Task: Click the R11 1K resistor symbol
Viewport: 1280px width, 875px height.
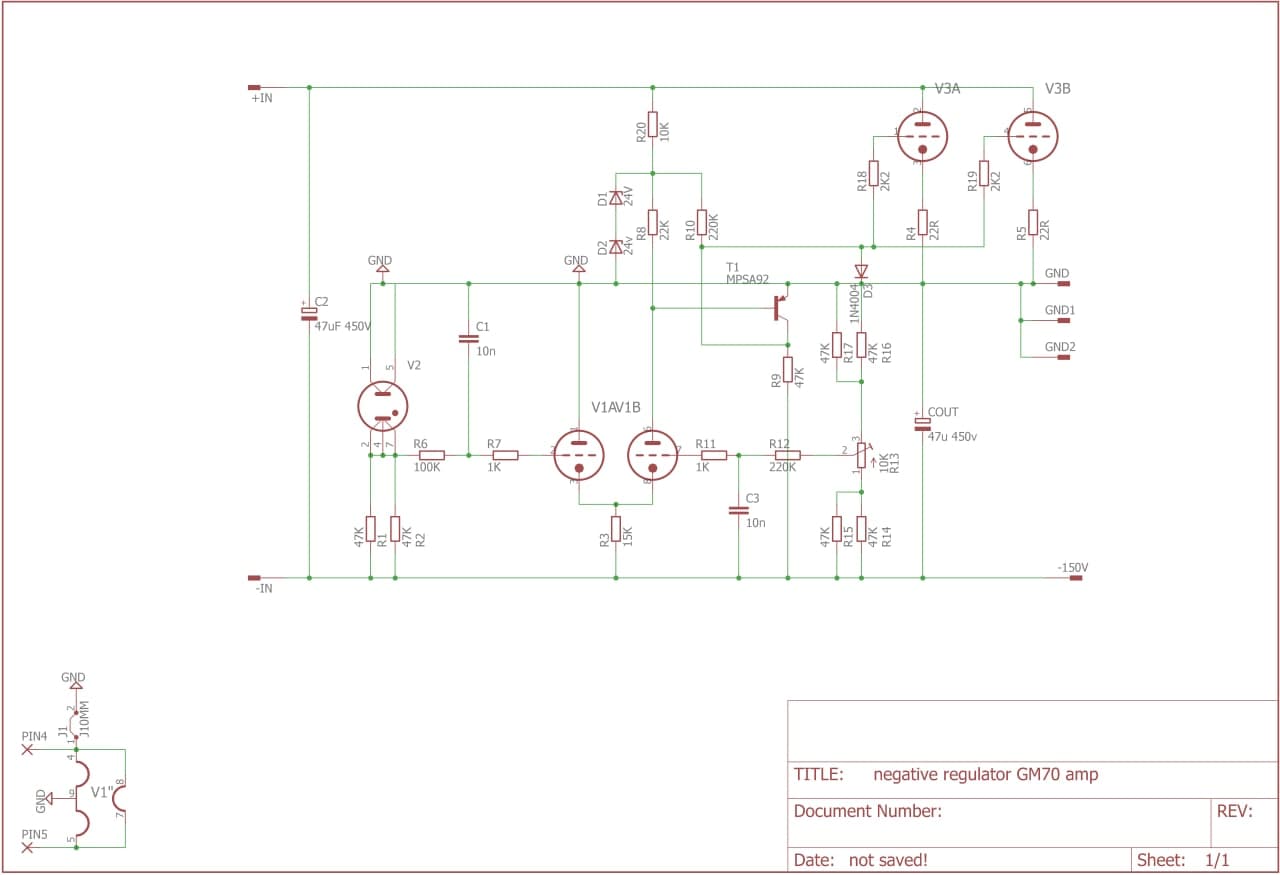Action: tap(714, 455)
